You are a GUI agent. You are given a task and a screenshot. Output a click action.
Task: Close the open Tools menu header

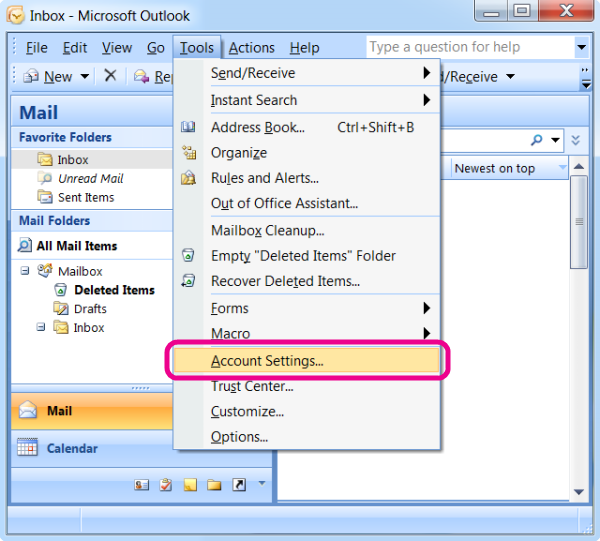click(197, 48)
